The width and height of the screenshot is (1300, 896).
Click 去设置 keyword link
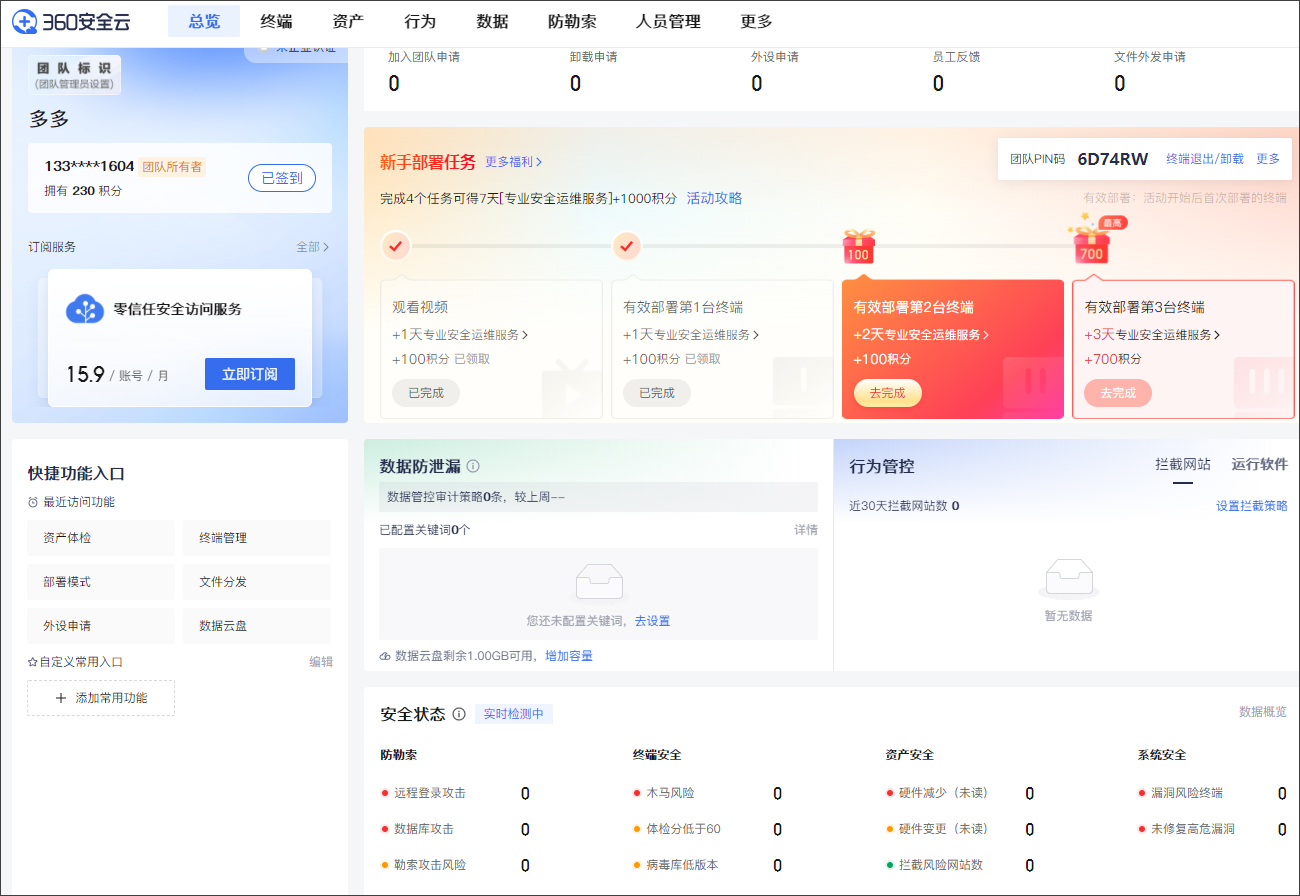(652, 621)
